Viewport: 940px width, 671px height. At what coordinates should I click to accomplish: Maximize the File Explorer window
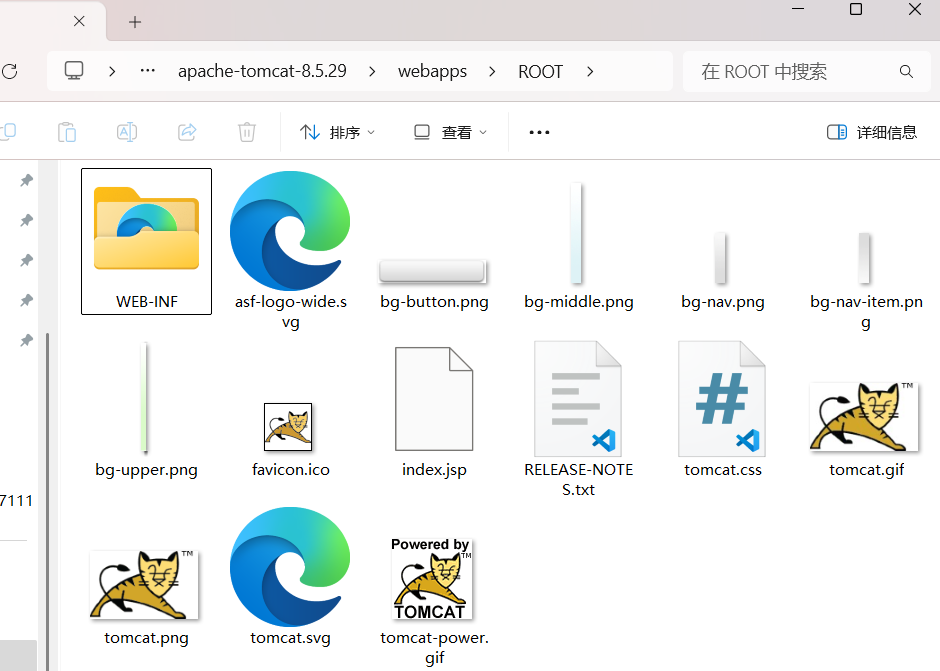click(x=856, y=9)
